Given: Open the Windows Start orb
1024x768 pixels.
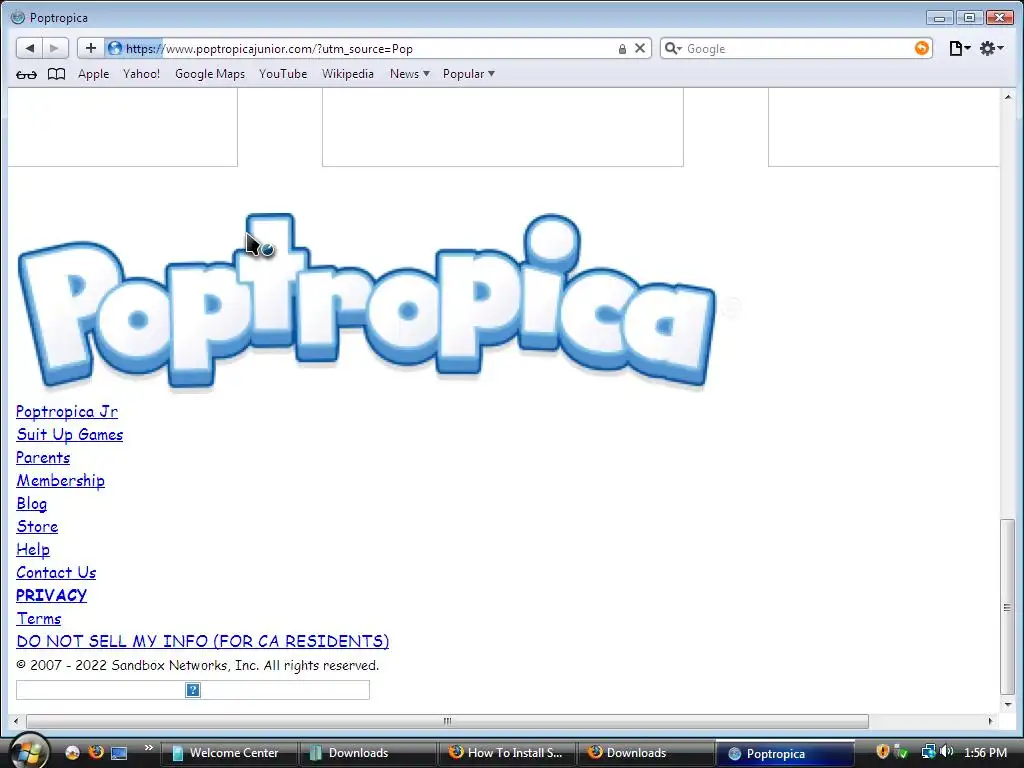Looking at the screenshot, I should pos(28,752).
